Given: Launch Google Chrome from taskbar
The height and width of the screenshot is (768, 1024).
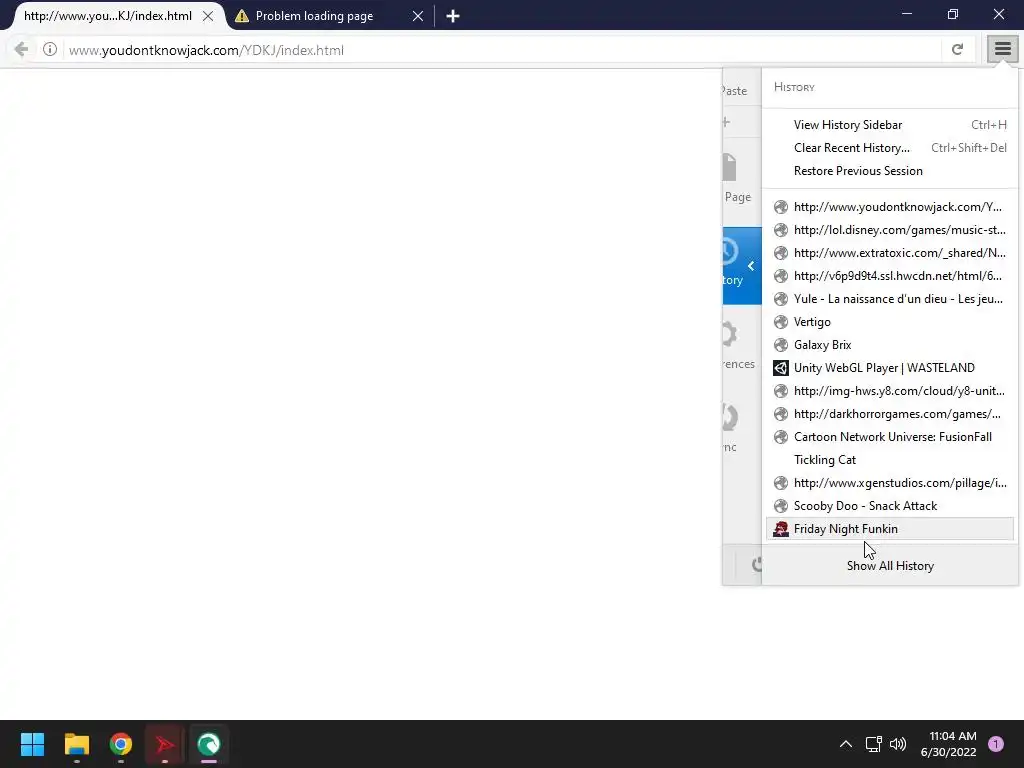Looking at the screenshot, I should (x=121, y=744).
